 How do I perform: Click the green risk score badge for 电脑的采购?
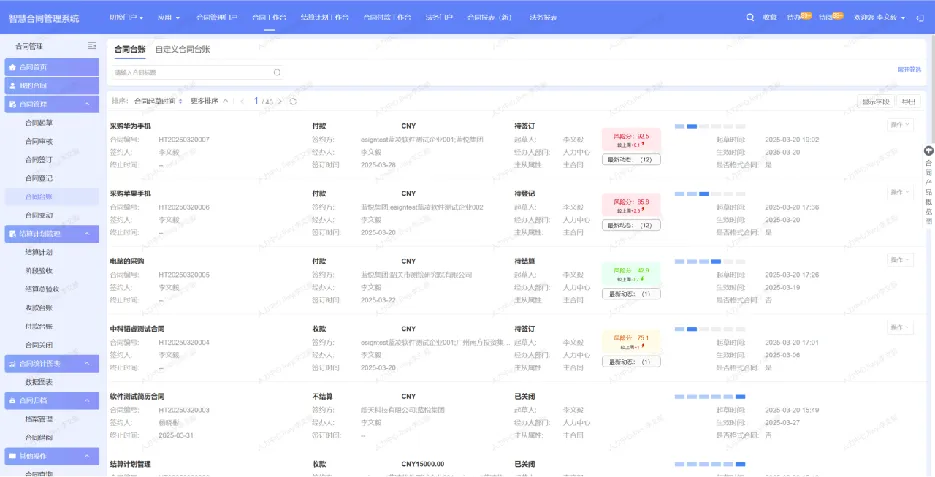tap(631, 273)
